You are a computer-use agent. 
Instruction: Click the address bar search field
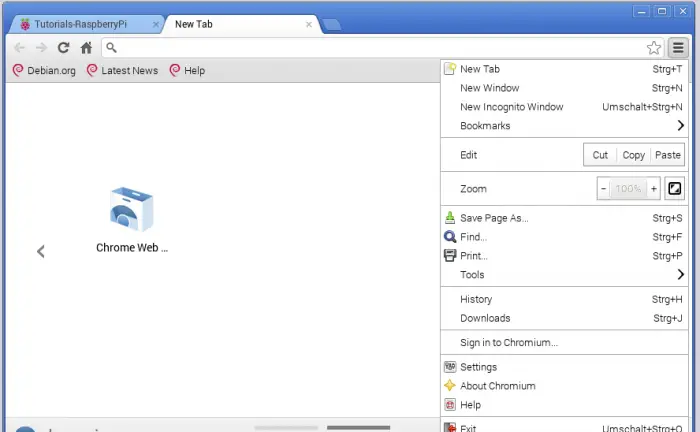point(382,47)
